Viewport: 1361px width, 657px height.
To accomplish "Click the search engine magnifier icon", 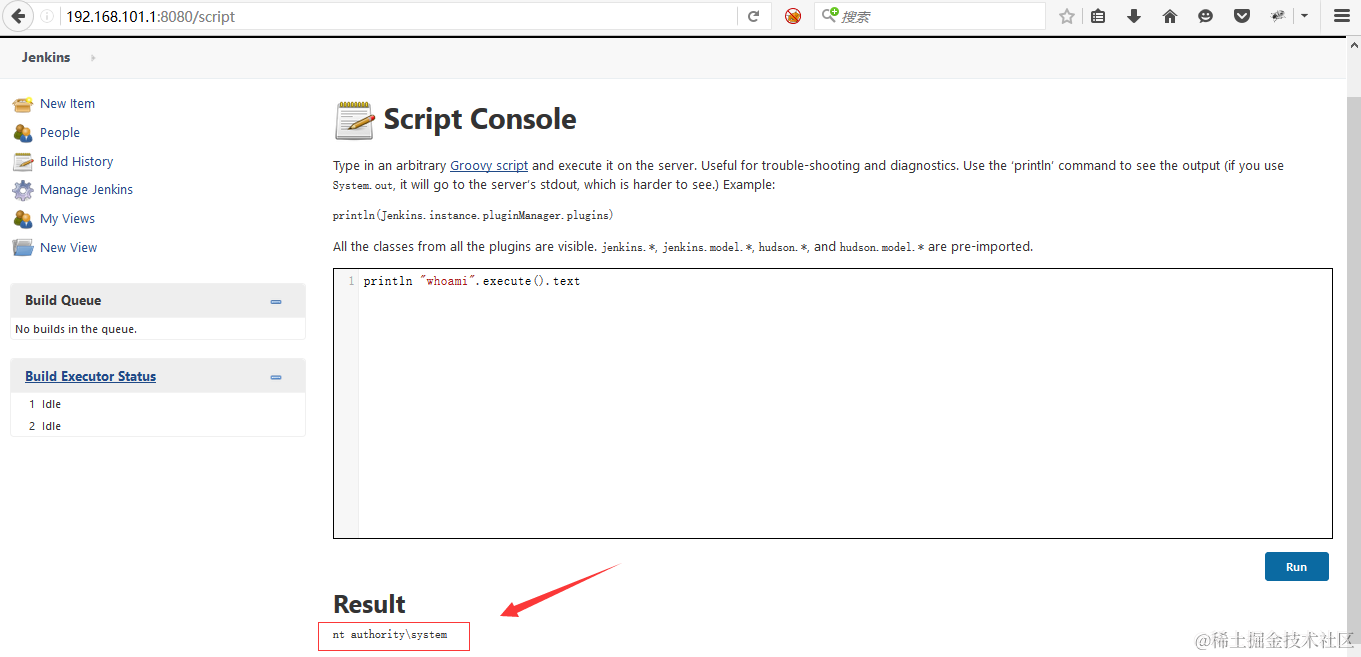I will pyautogui.click(x=829, y=16).
